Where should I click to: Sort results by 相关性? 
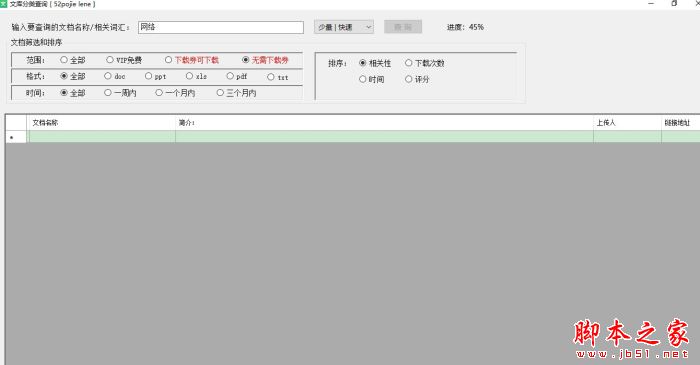click(375, 63)
